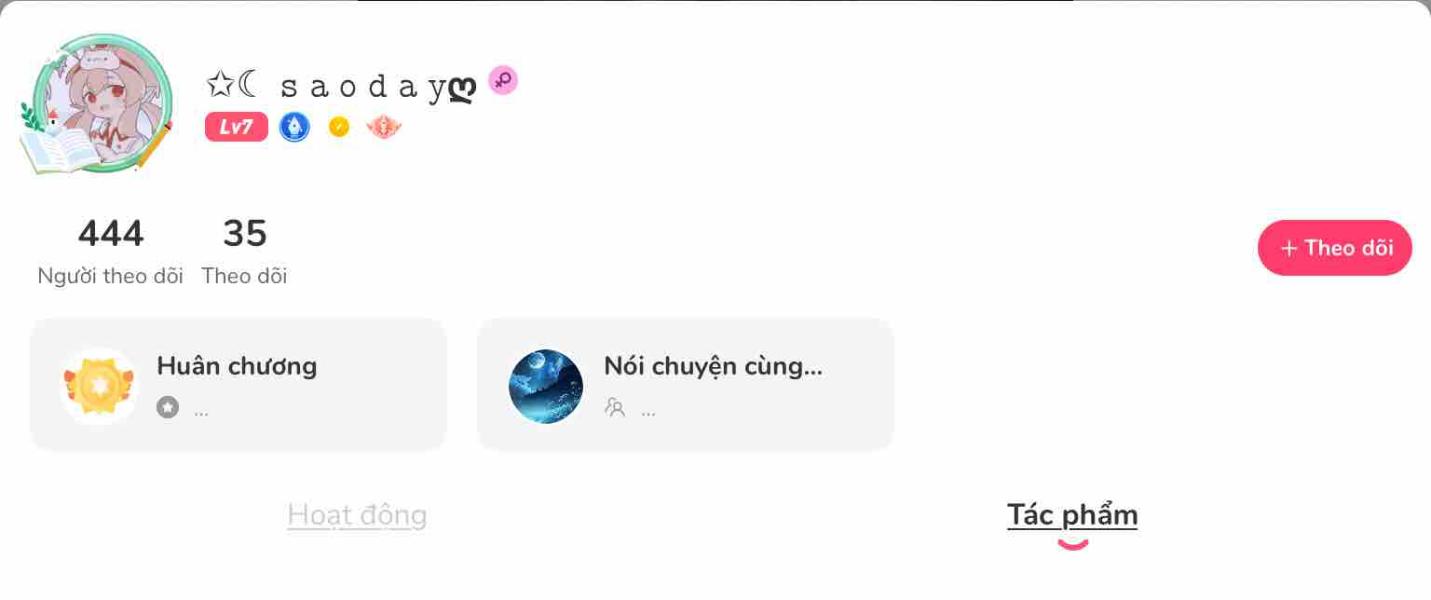Tap the follower count number 444
Screen dimensions: 1431x600
[x=111, y=233]
